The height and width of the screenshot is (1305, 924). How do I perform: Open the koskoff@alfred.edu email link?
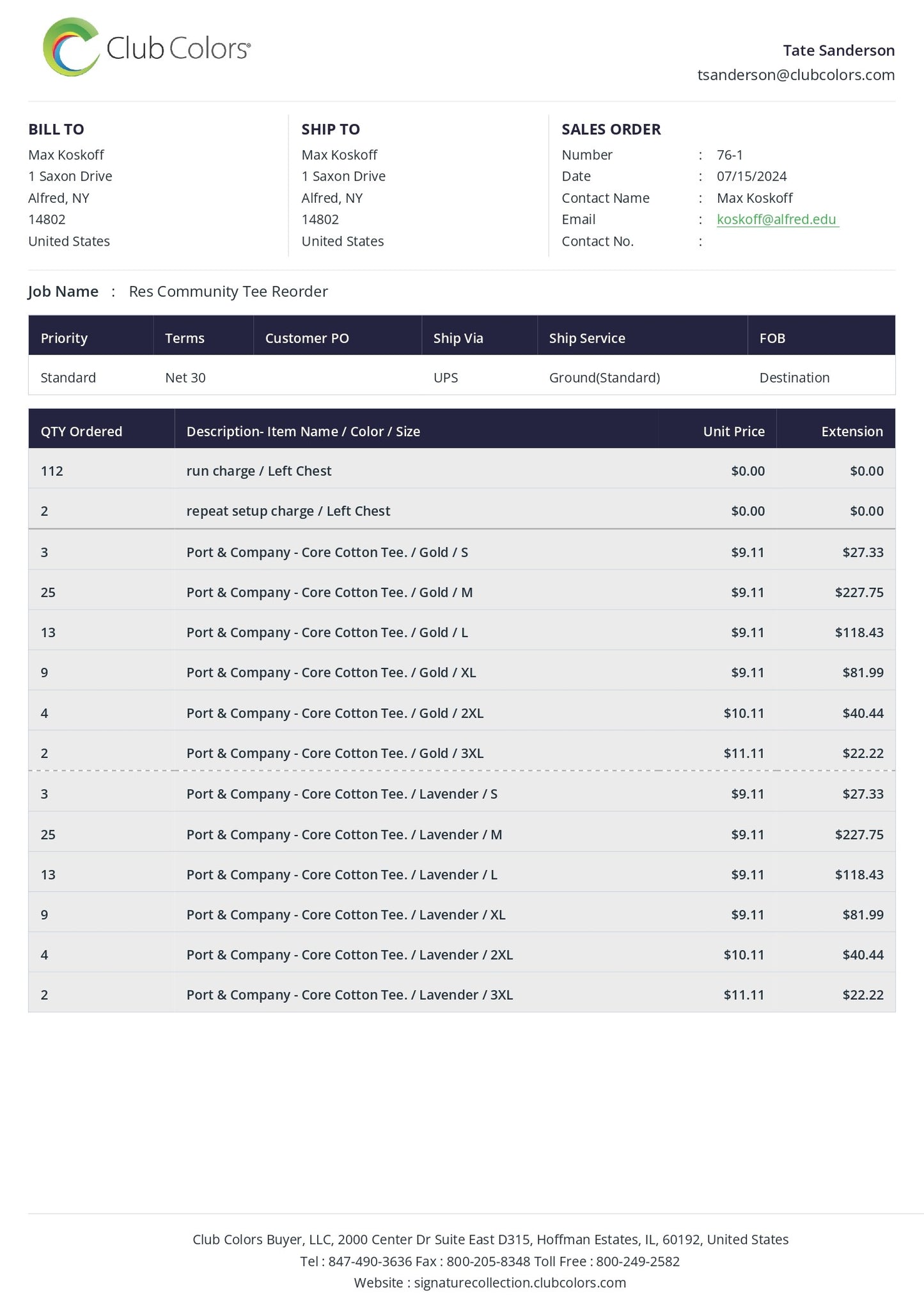776,219
